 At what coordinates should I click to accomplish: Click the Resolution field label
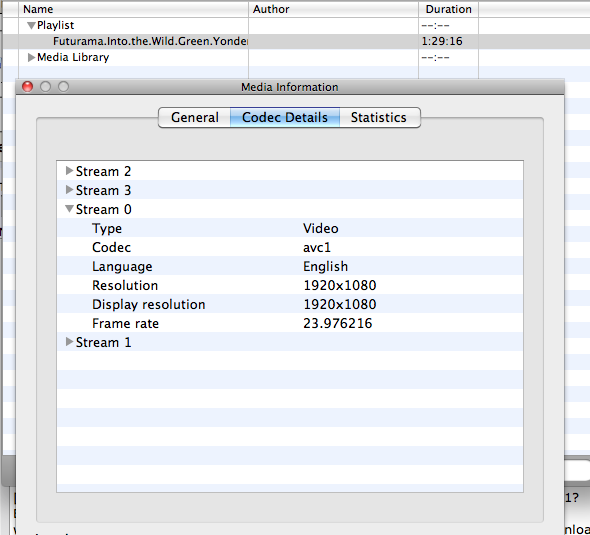click(x=125, y=285)
